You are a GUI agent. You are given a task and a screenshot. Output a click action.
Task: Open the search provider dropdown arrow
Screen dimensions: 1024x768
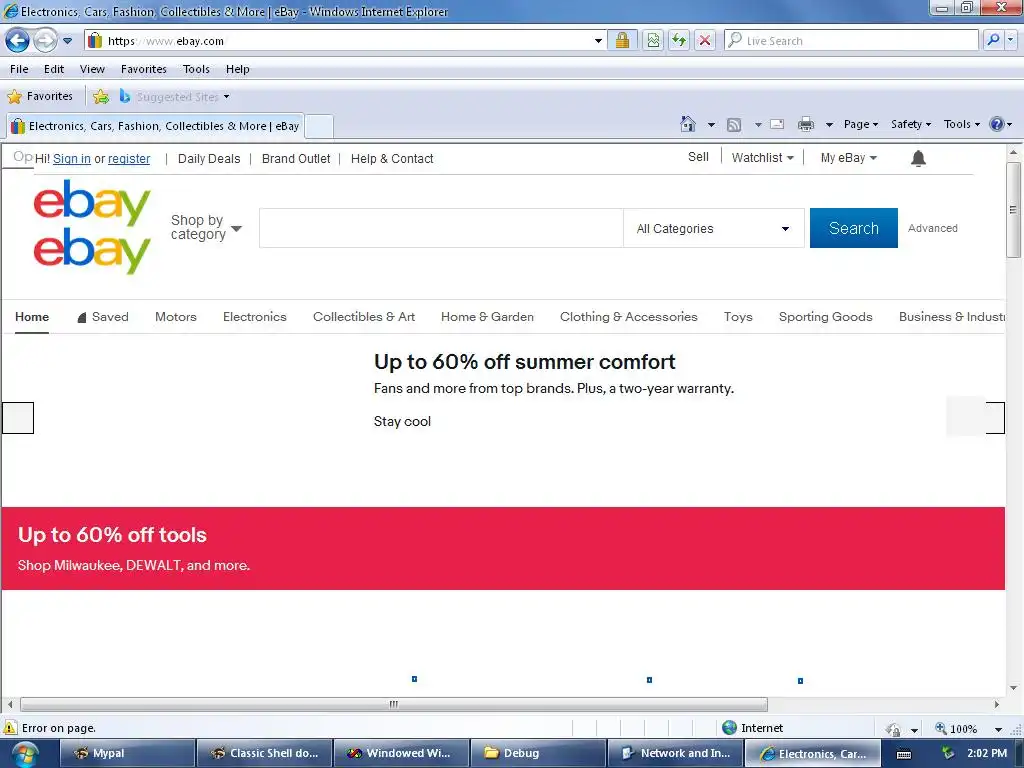(1011, 40)
